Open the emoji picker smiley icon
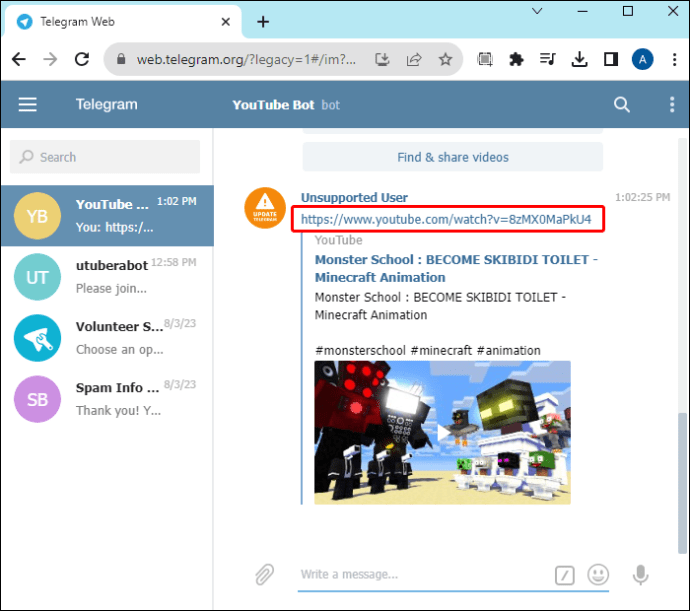Screen dimensions: 690x611 (598, 574)
